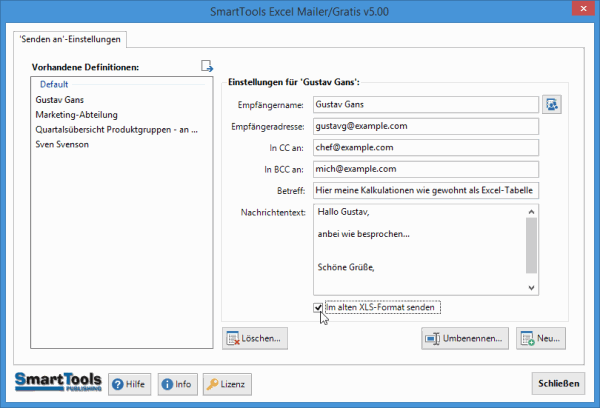Close the Excel Mailer window

(583, 8)
